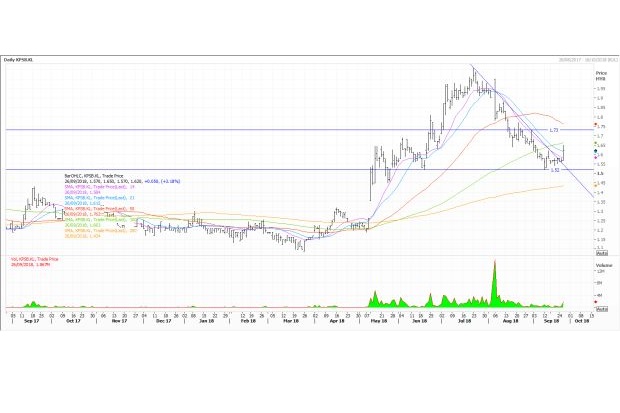Click the Price MYR axis header
This screenshot has height=413, width=620.
click(601, 76)
